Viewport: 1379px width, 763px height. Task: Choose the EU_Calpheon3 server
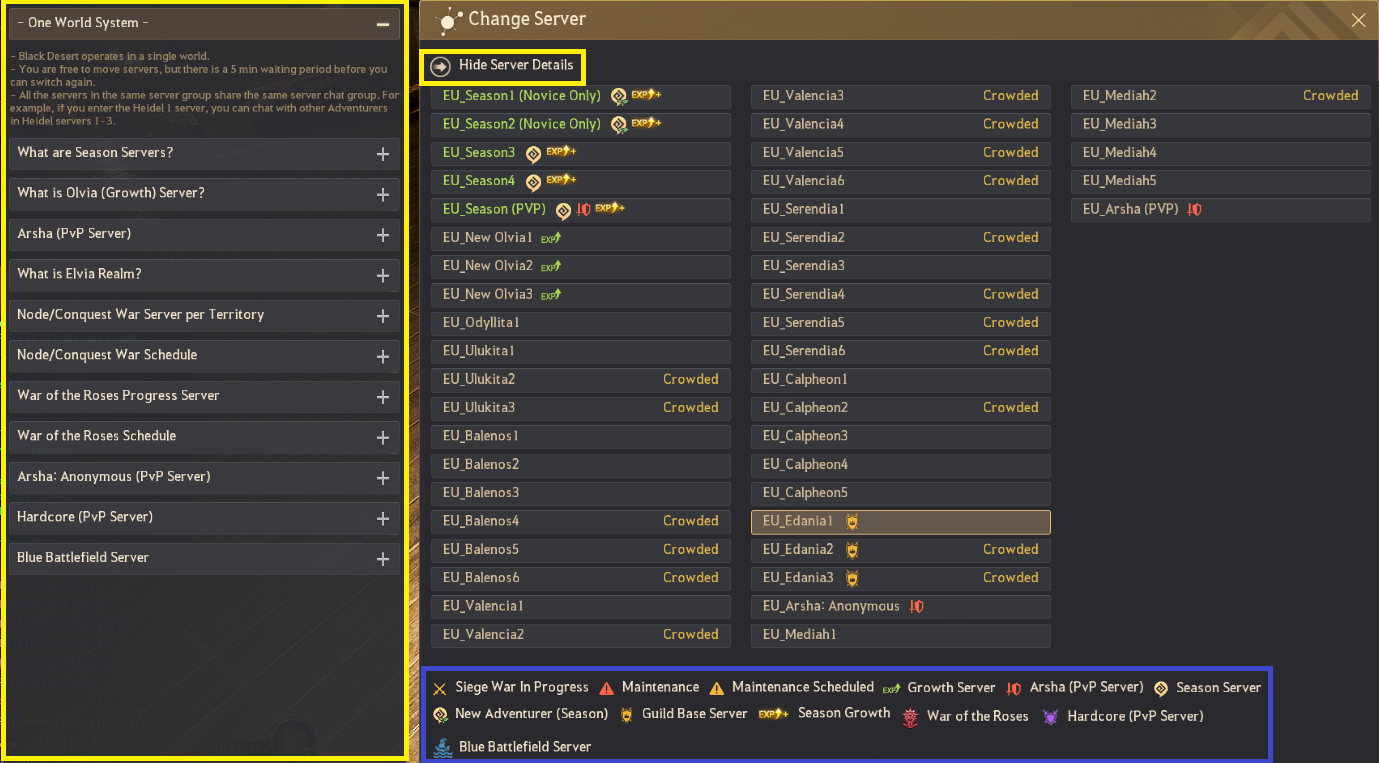tap(901, 436)
